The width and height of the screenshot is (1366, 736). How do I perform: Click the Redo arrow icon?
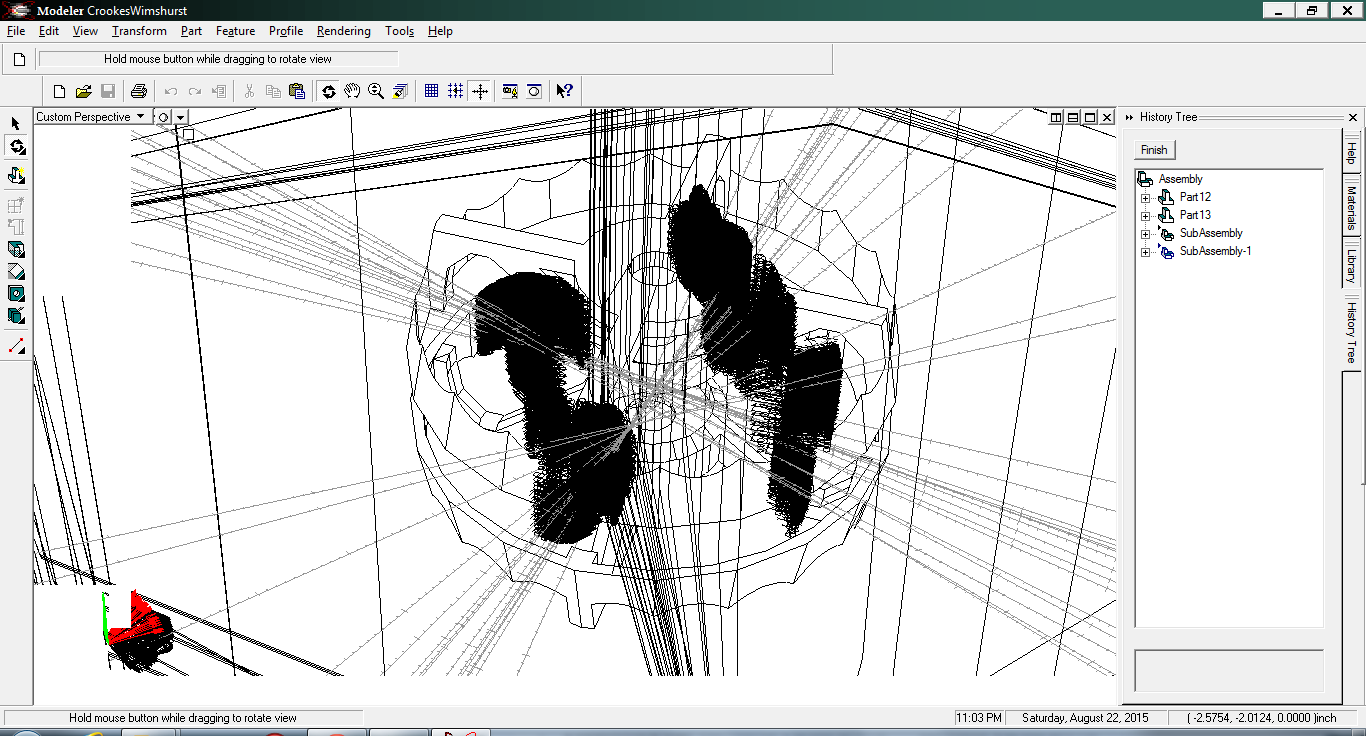pyautogui.click(x=195, y=91)
